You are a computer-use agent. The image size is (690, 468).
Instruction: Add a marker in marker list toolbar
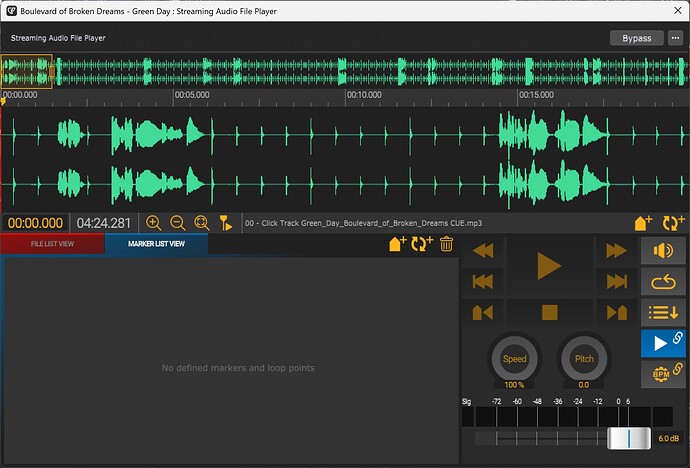click(x=398, y=244)
